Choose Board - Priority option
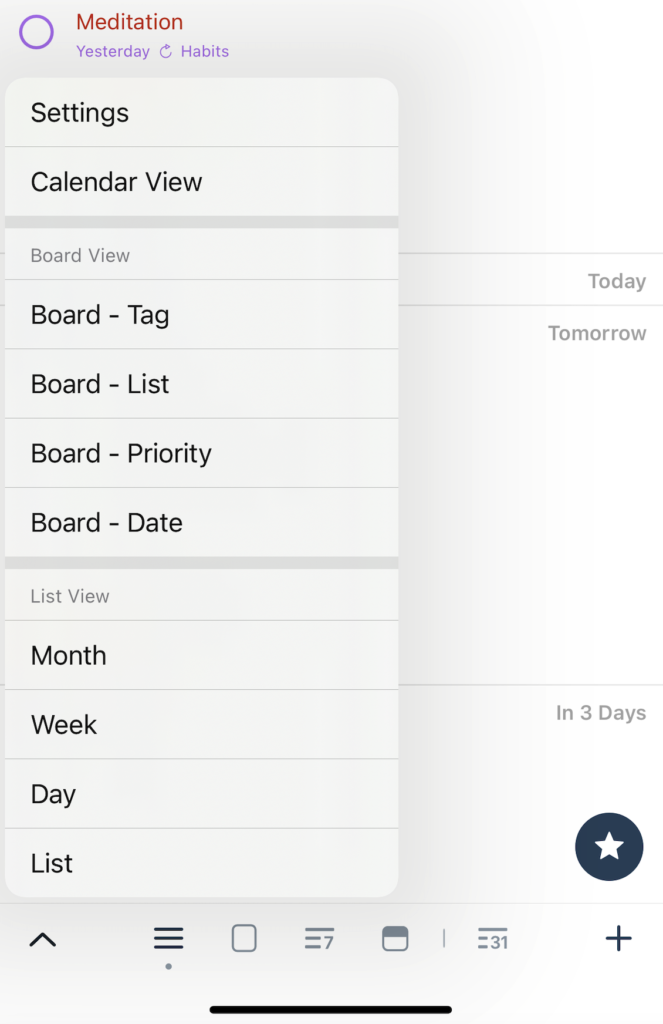The image size is (663, 1024). 201,453
